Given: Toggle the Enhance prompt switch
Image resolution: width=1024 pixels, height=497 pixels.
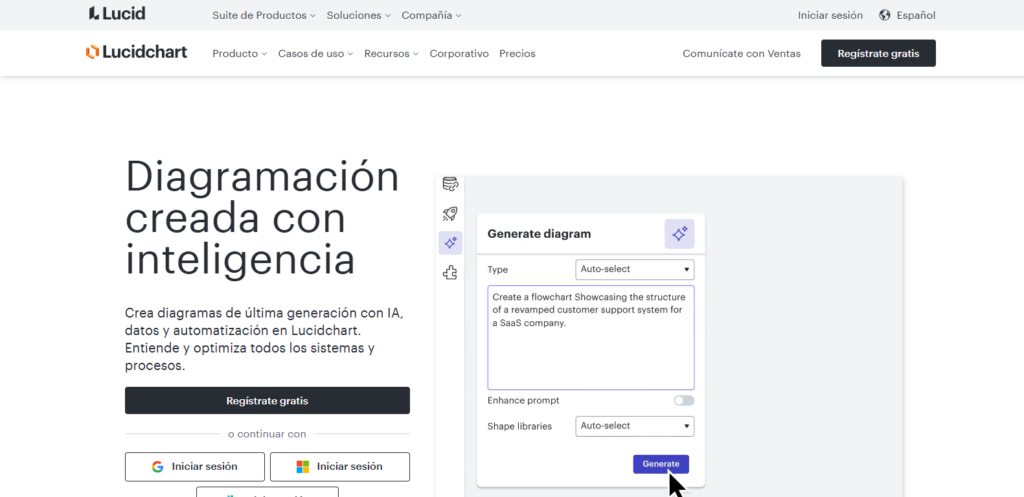Looking at the screenshot, I should click(683, 400).
